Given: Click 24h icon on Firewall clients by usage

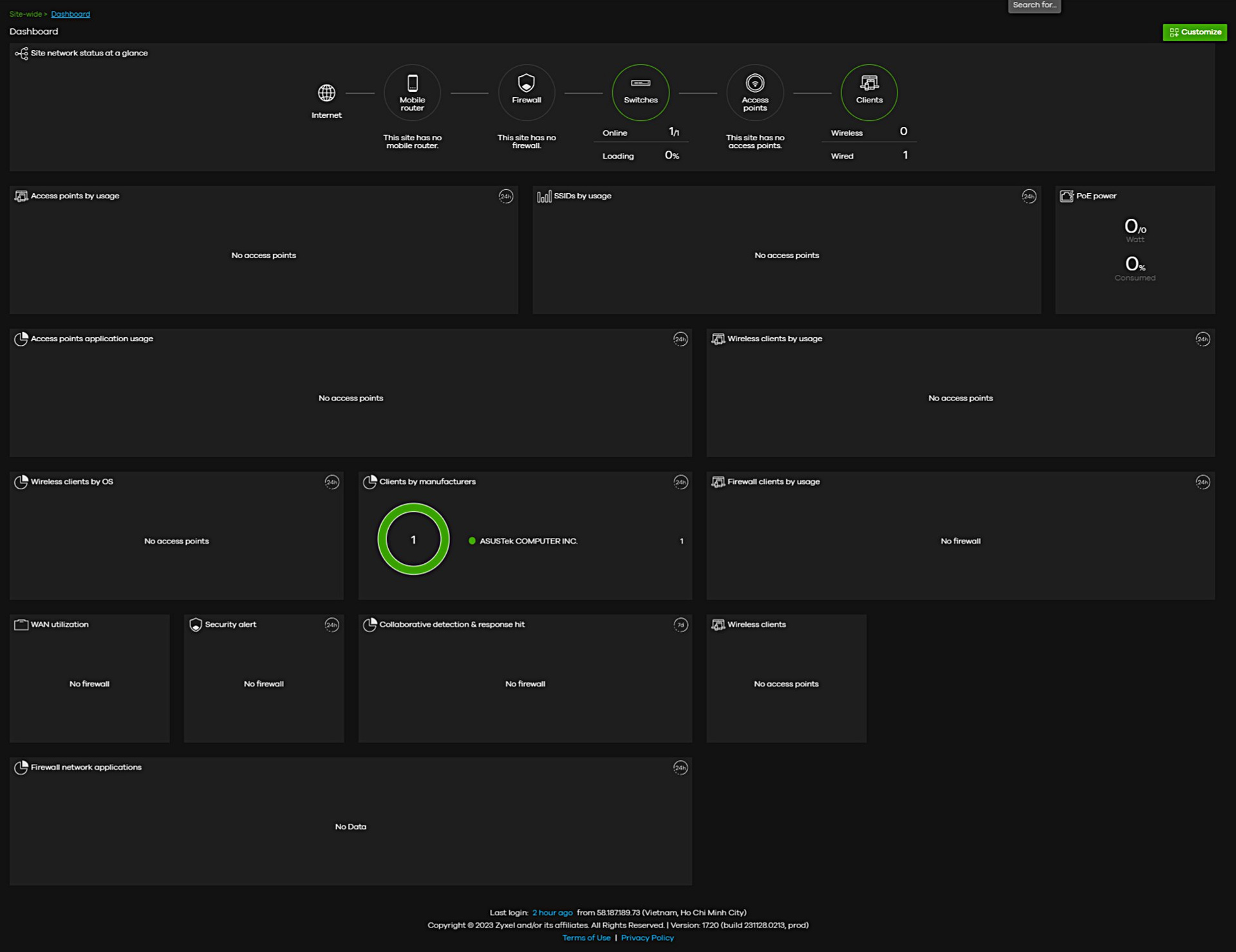Looking at the screenshot, I should click(1203, 482).
